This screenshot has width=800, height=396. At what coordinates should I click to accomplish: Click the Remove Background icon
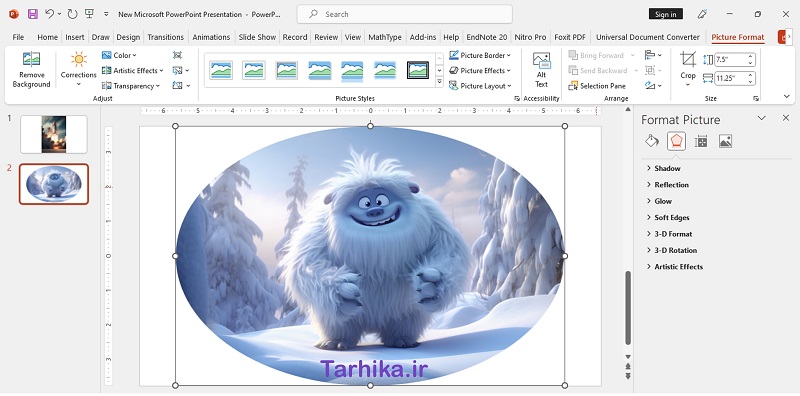31,59
